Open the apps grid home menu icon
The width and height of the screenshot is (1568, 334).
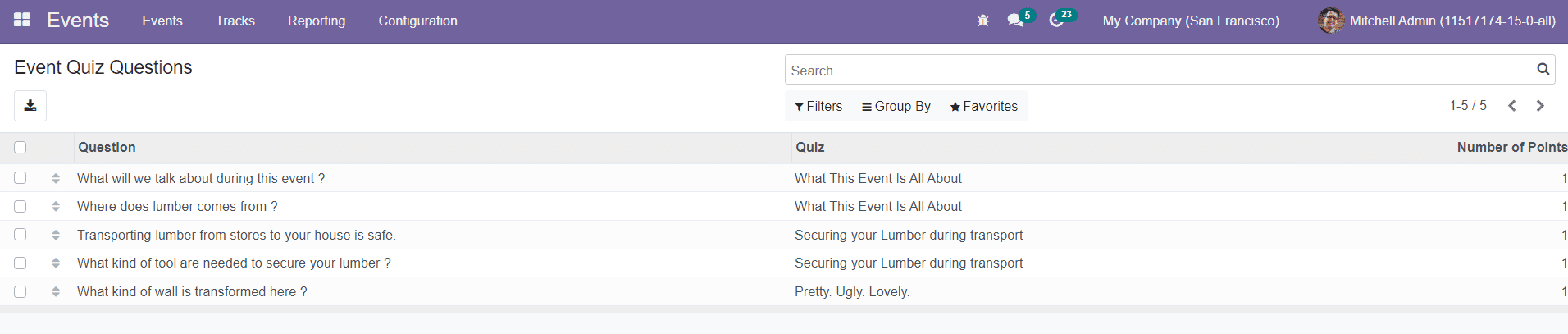coord(22,20)
